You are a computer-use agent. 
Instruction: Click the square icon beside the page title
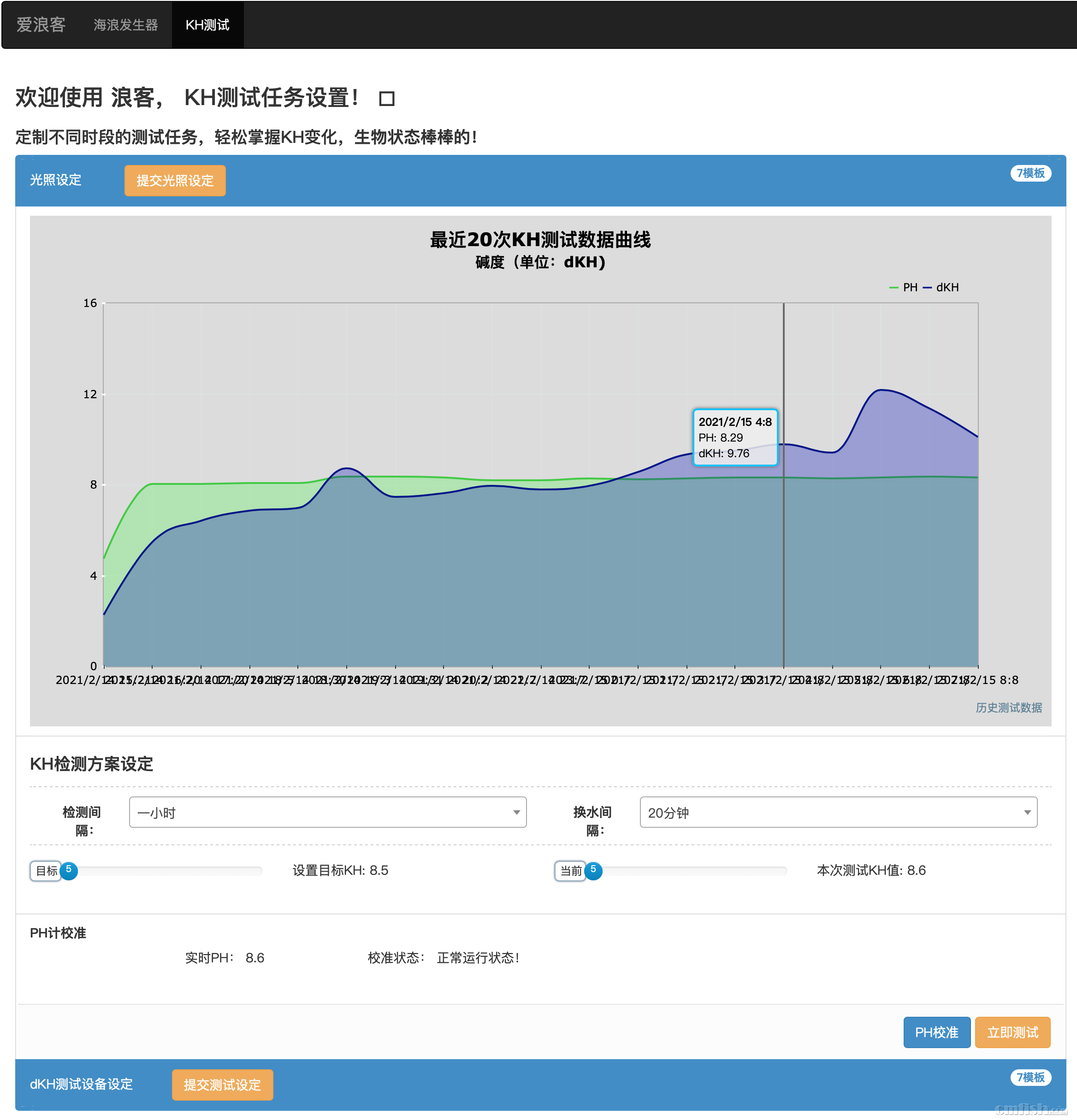(x=386, y=99)
